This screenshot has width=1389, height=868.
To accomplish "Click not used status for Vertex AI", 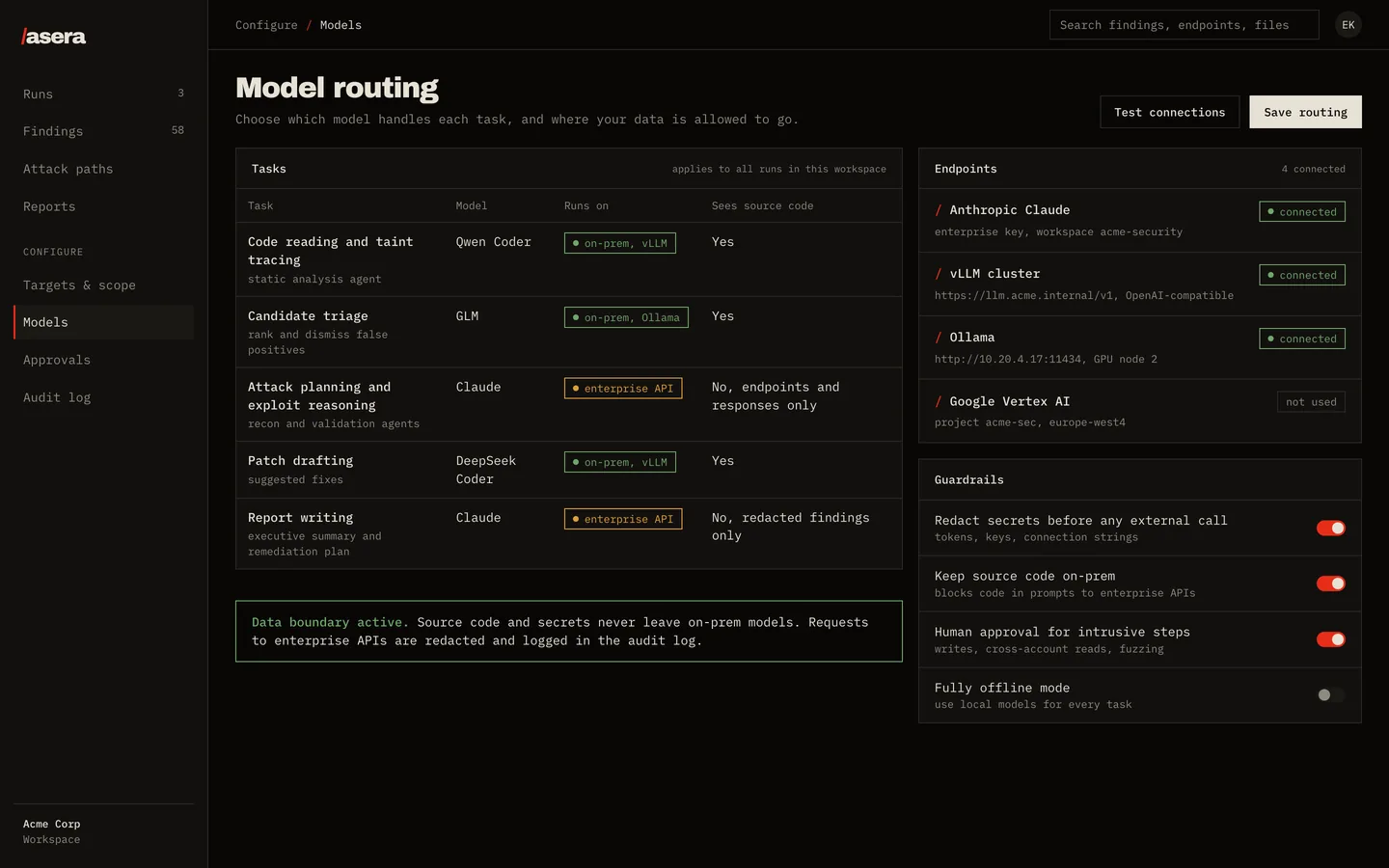I will pyautogui.click(x=1311, y=402).
